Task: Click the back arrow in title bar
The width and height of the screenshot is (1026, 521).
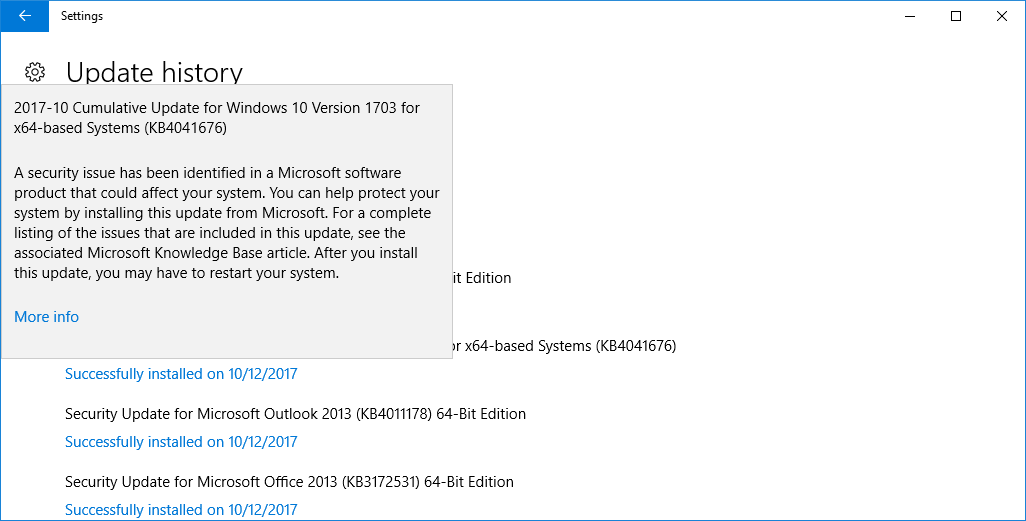Action: click(24, 16)
